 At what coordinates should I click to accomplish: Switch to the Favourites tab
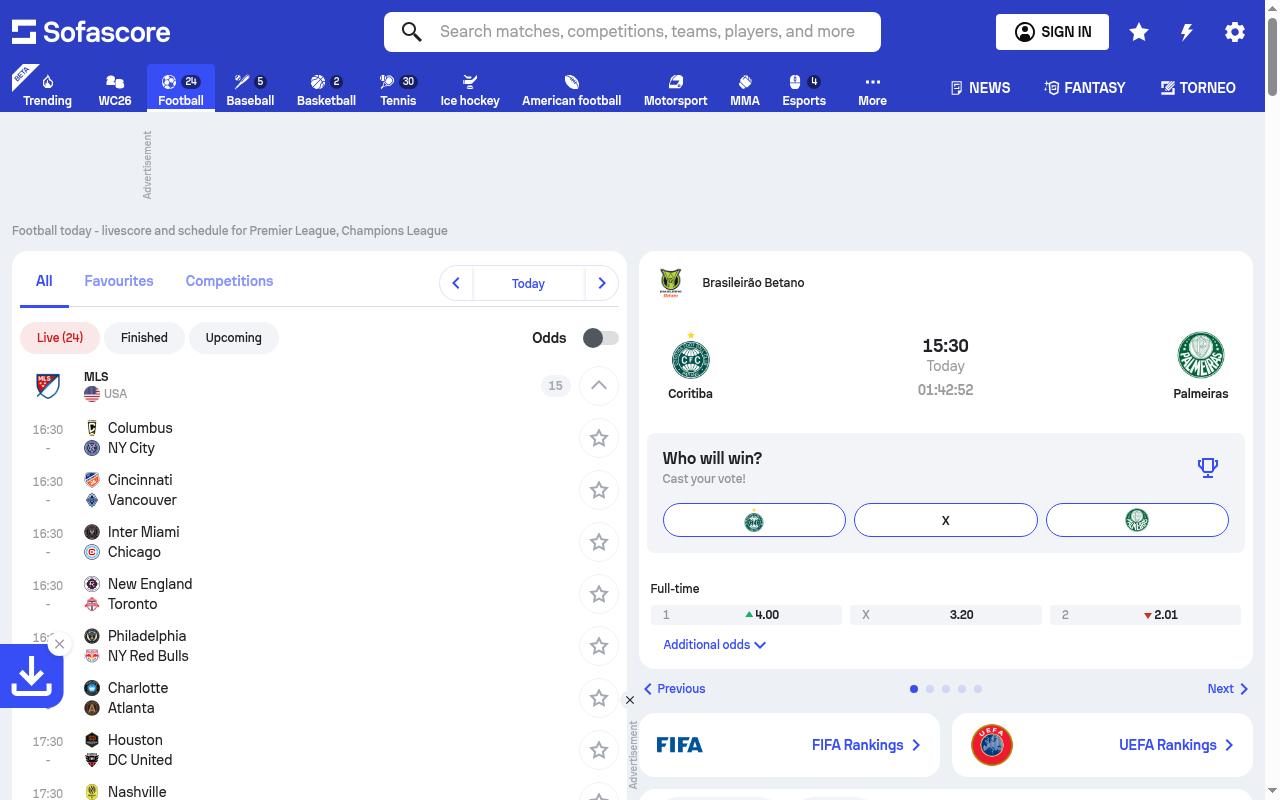[119, 281]
